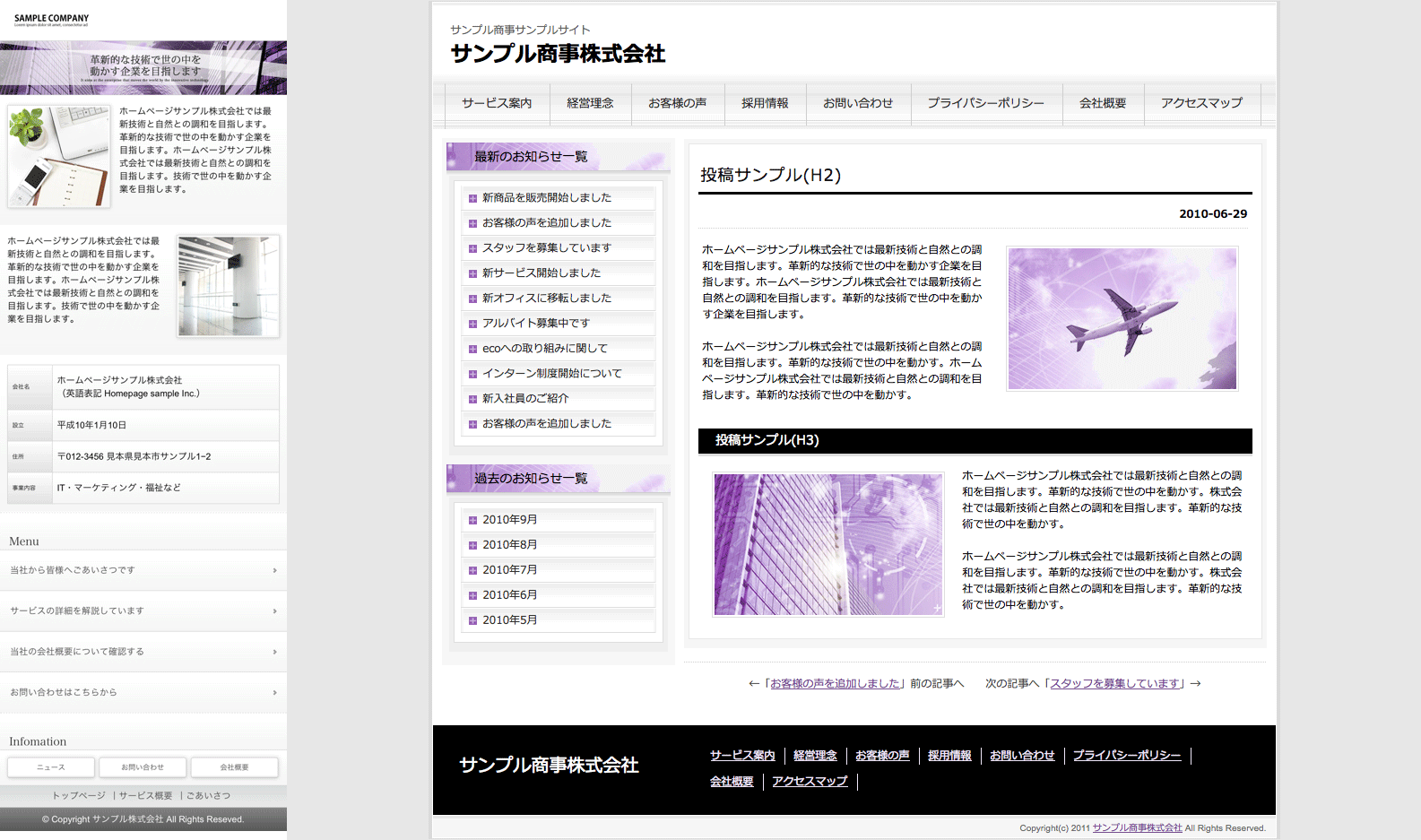
Task: Follow the previous article link お客様の声を追加しました
Action: pyautogui.click(x=835, y=683)
